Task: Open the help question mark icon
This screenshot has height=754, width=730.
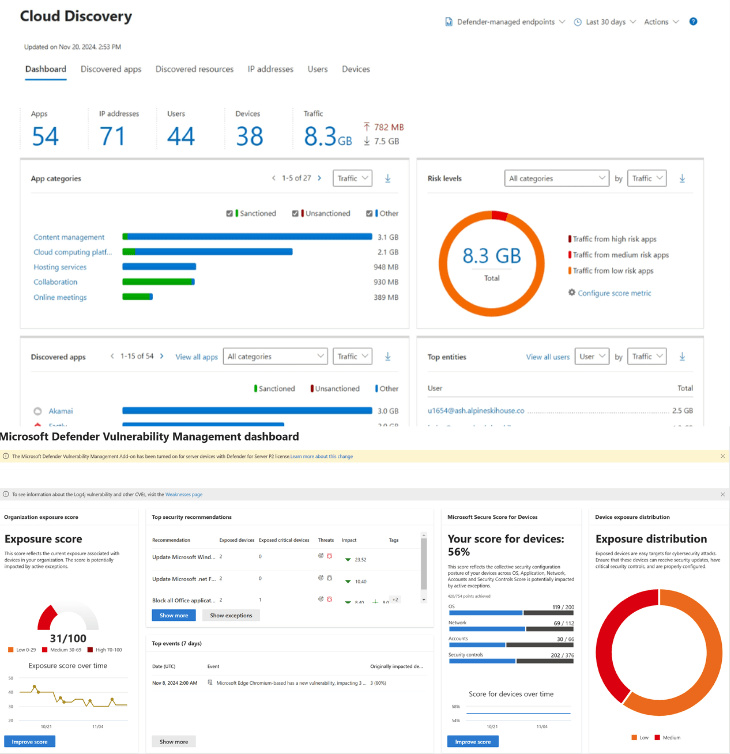Action: point(694,21)
